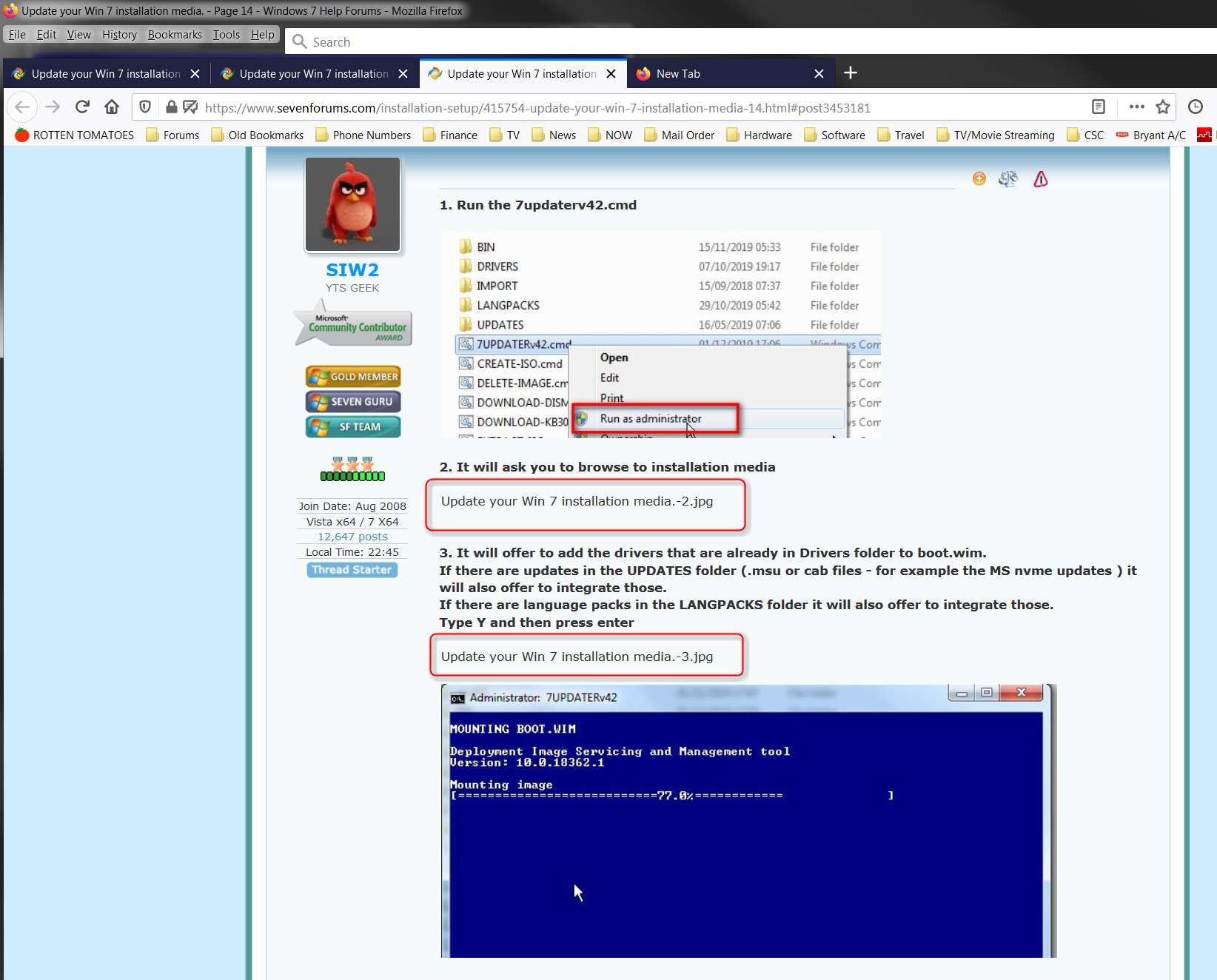Open the Tools menu
This screenshot has width=1217, height=980.
pos(227,35)
